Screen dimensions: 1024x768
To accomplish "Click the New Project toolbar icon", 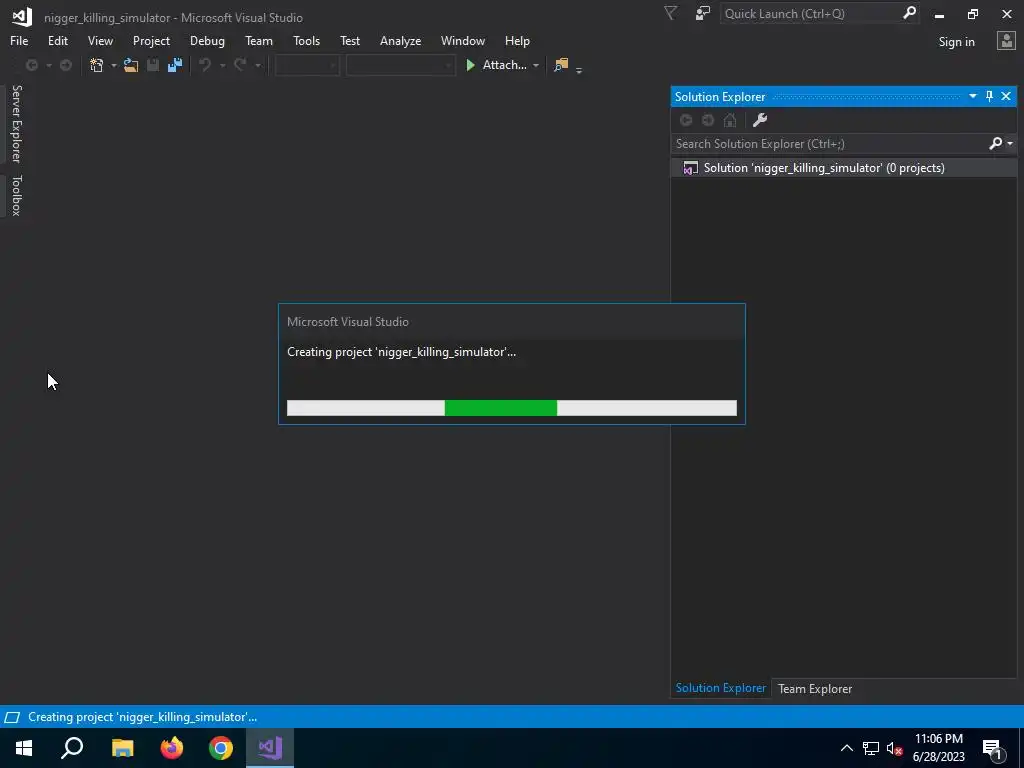I will (97, 65).
